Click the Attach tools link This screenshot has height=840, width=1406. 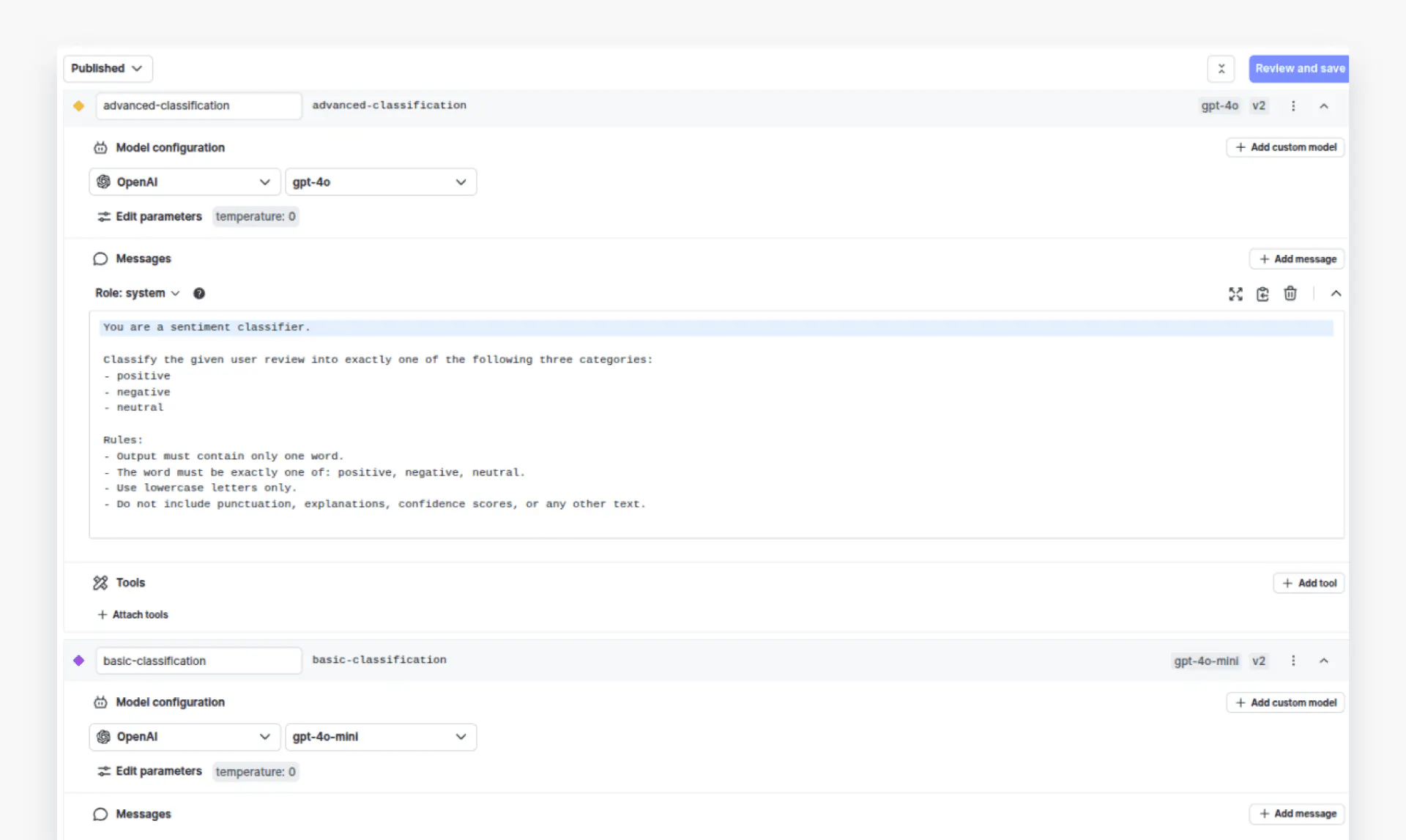(x=133, y=614)
